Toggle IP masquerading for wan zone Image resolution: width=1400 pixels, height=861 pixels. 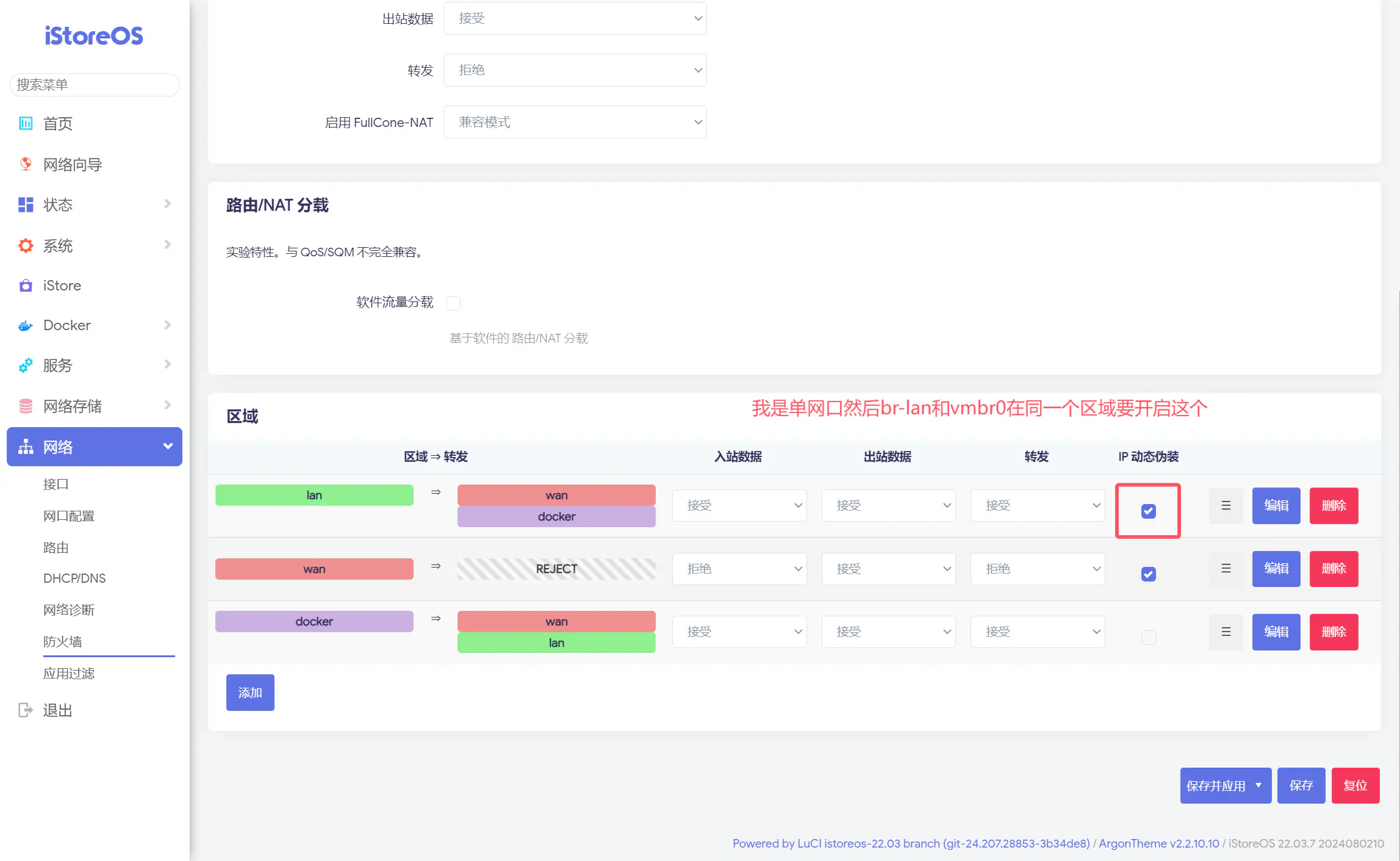pyautogui.click(x=1148, y=574)
